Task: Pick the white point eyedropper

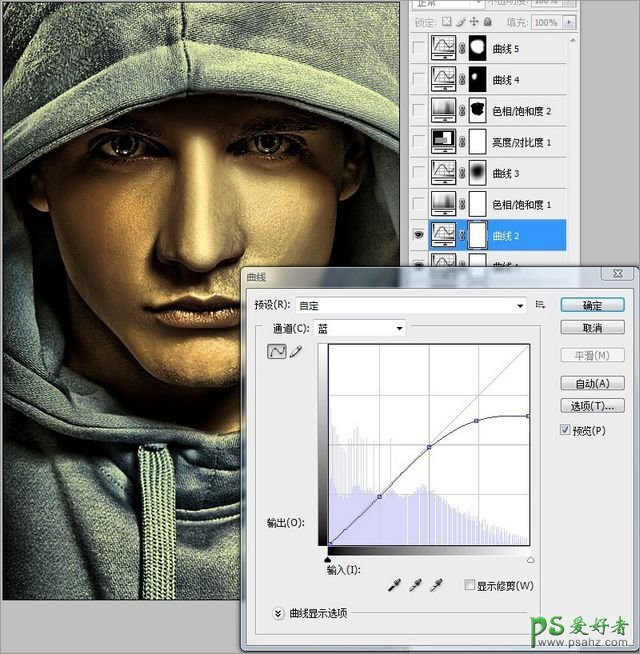Action: (x=436, y=585)
